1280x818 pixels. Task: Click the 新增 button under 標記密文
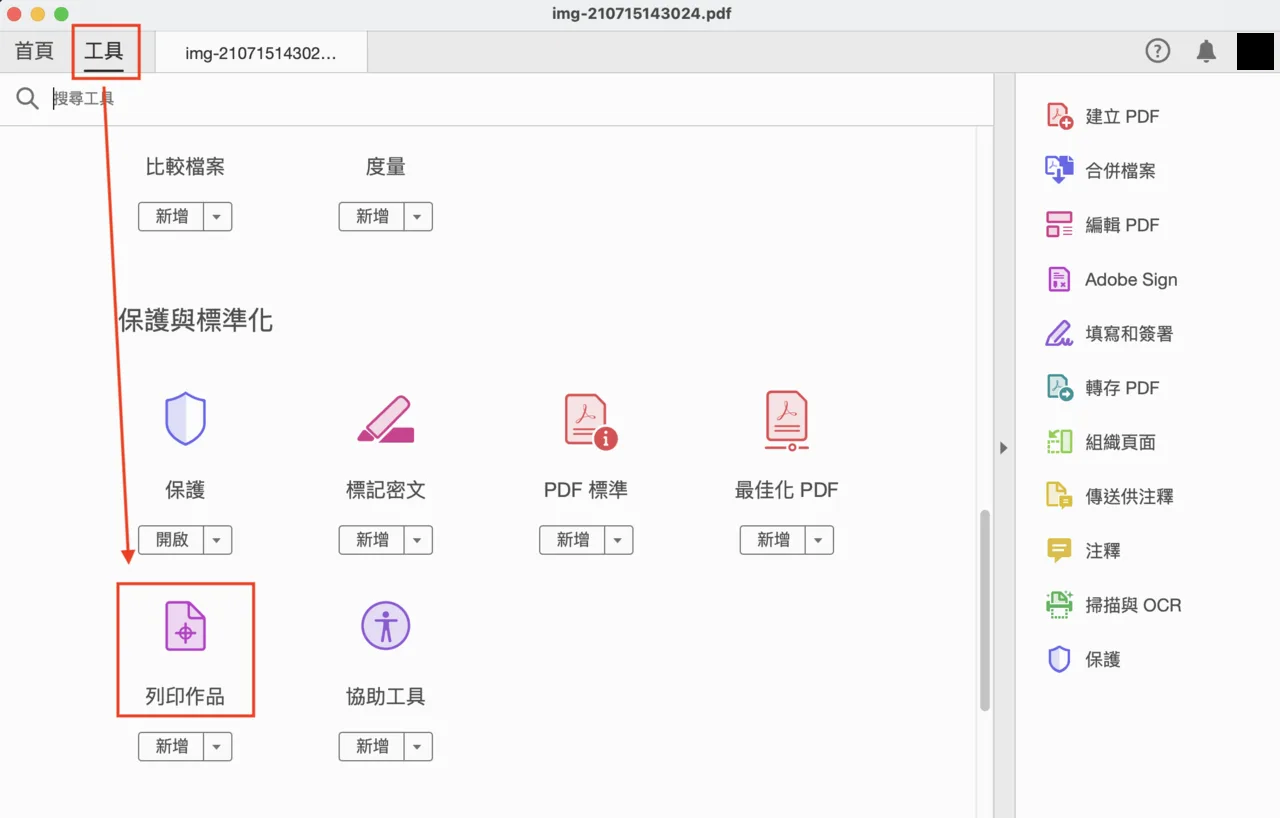372,540
